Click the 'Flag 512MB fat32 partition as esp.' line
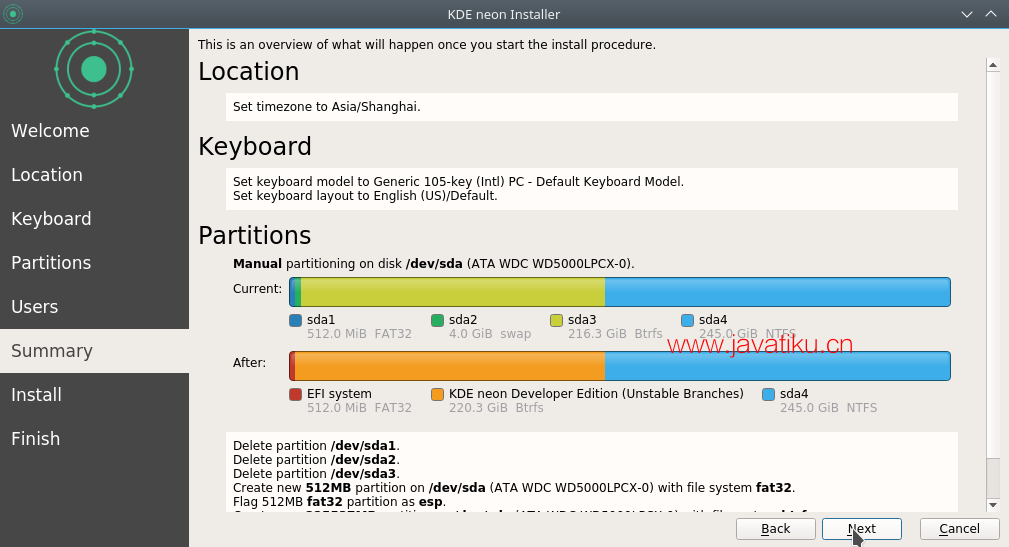Image resolution: width=1009 pixels, height=547 pixels. click(x=339, y=502)
